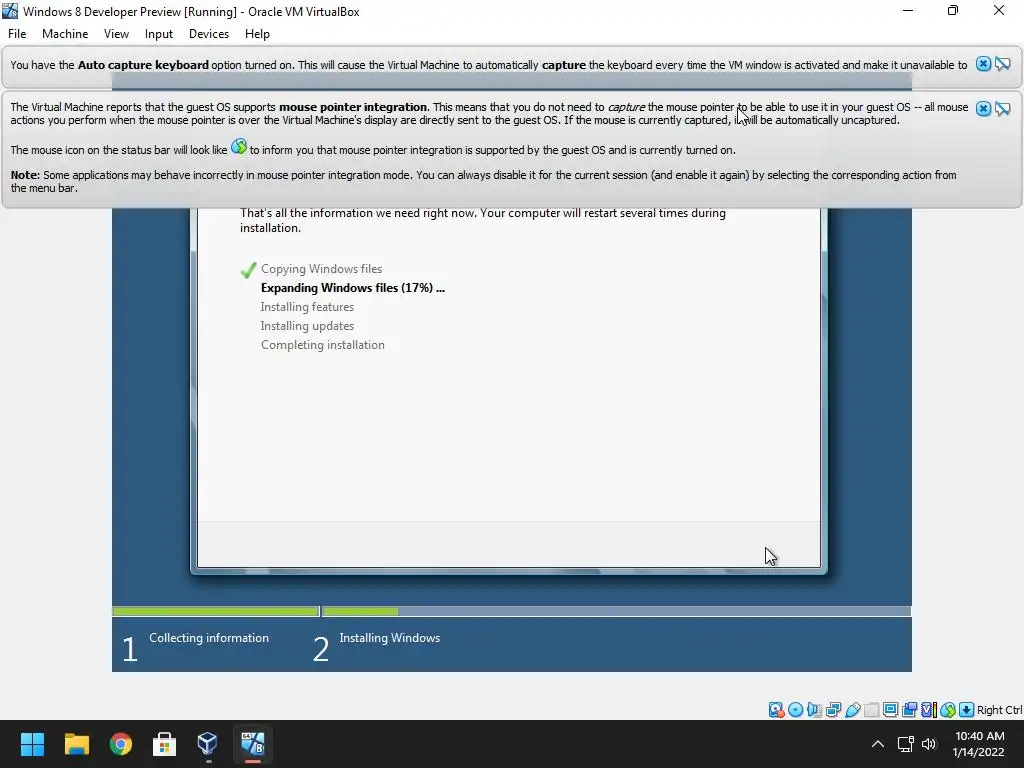This screenshot has height=768, width=1024.
Task: Minimize the VirtualBox VM window
Action: [908, 11]
